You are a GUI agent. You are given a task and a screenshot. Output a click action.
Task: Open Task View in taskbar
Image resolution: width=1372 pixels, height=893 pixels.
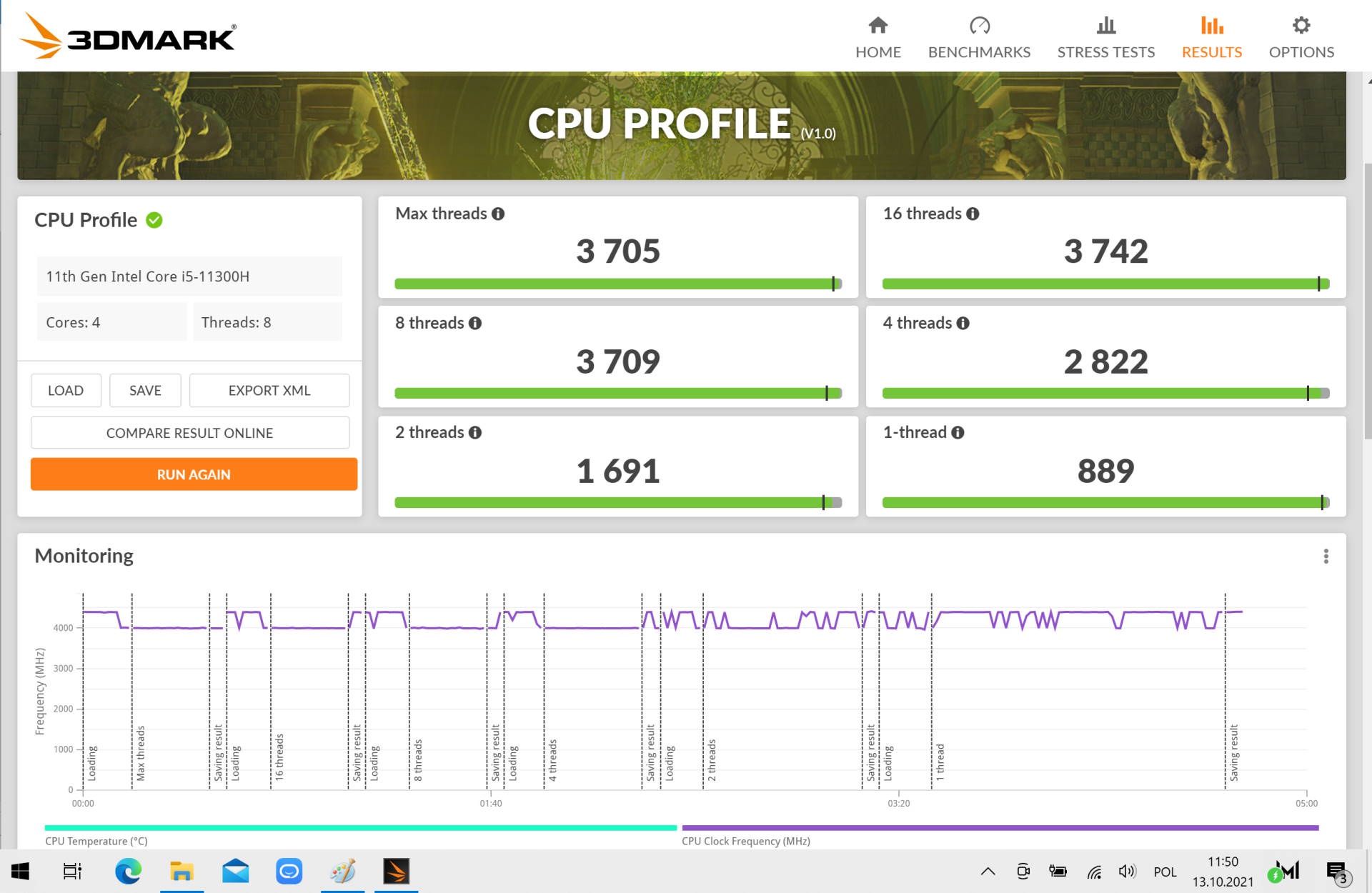coord(73,871)
